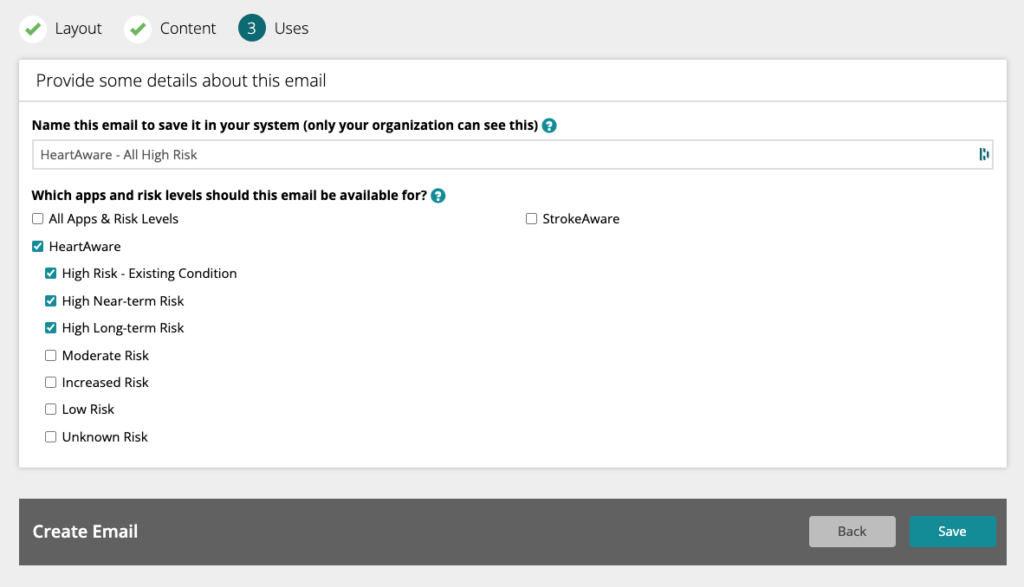Select the Unknown Risk checkbox
Viewport: 1024px width, 587px height.
(50, 437)
